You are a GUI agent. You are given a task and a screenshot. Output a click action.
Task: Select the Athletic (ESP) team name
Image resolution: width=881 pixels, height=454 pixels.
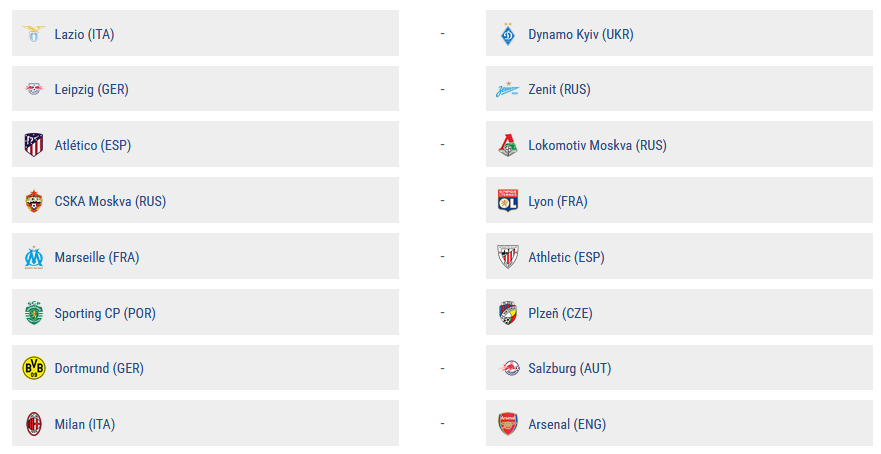click(x=566, y=257)
